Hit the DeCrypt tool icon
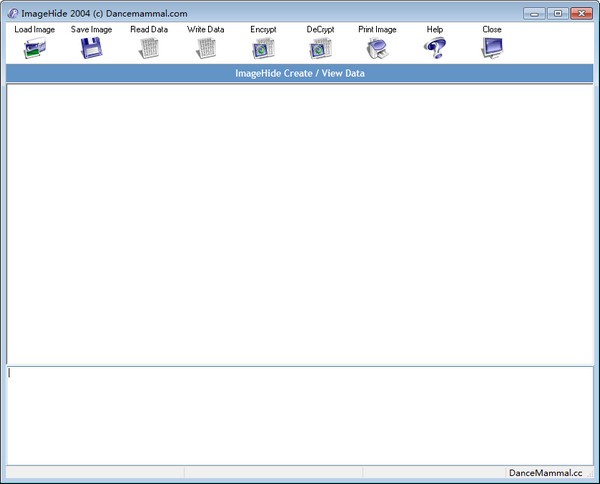This screenshot has width=600, height=484. coord(320,48)
